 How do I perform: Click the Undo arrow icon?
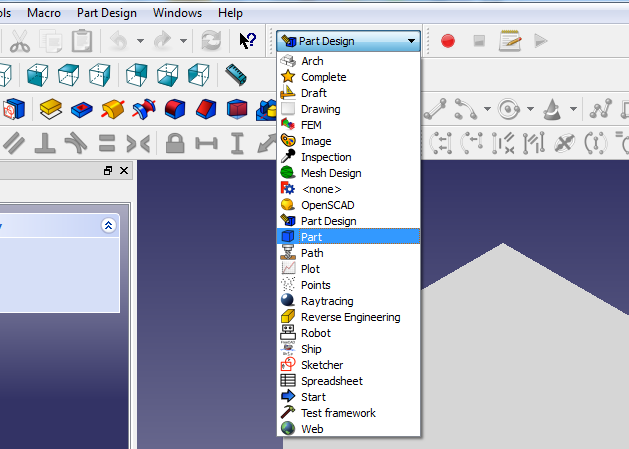(x=119, y=41)
